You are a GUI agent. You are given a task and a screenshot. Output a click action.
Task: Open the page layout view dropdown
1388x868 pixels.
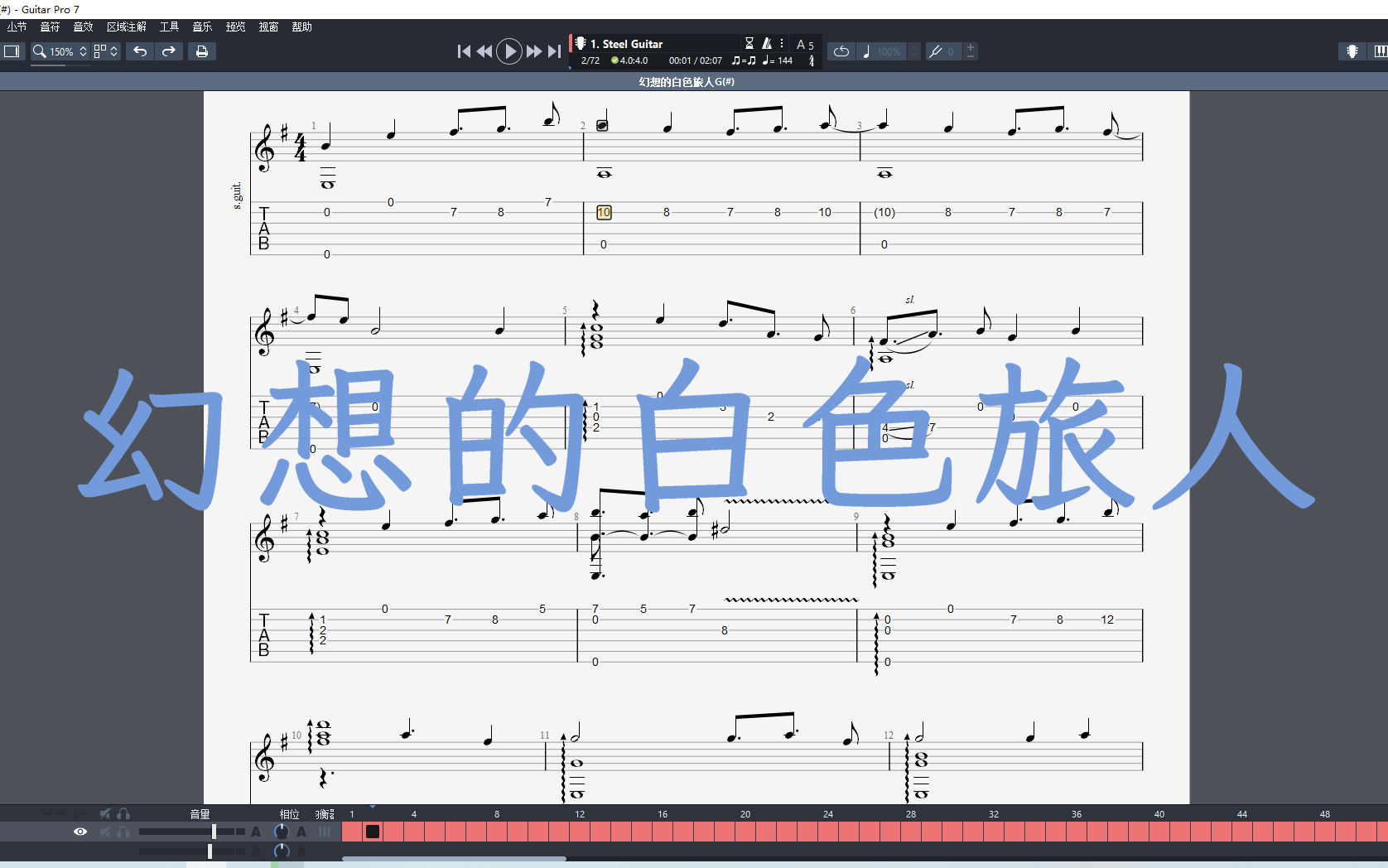coord(106,51)
